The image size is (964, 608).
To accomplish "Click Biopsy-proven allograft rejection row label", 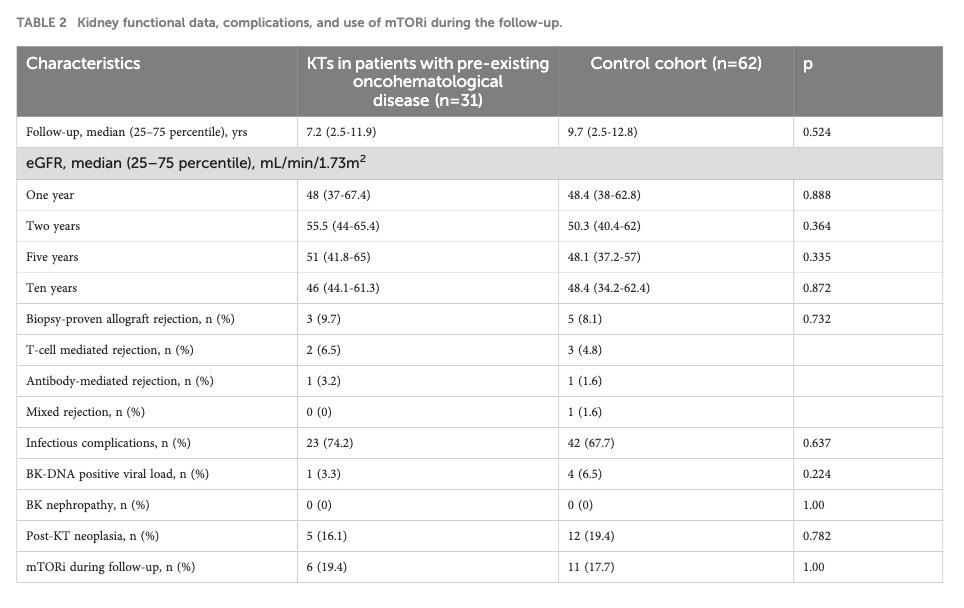I will [130, 319].
